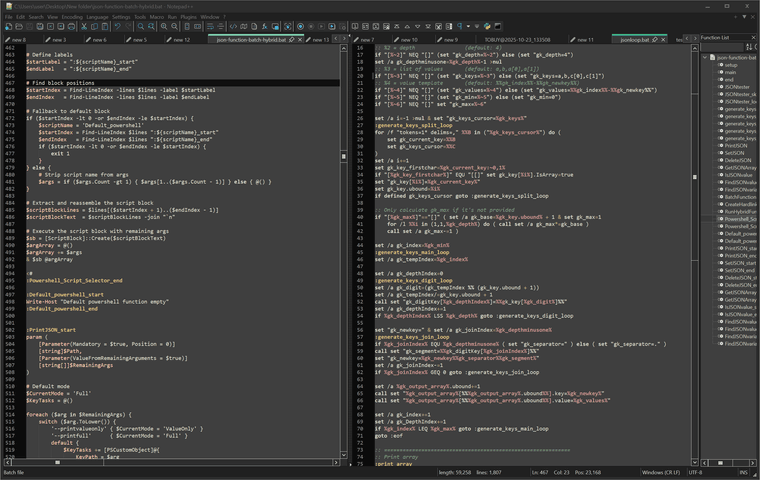Jump to PrintJSON in Function List
This screenshot has width=760, height=480.
coord(736,144)
